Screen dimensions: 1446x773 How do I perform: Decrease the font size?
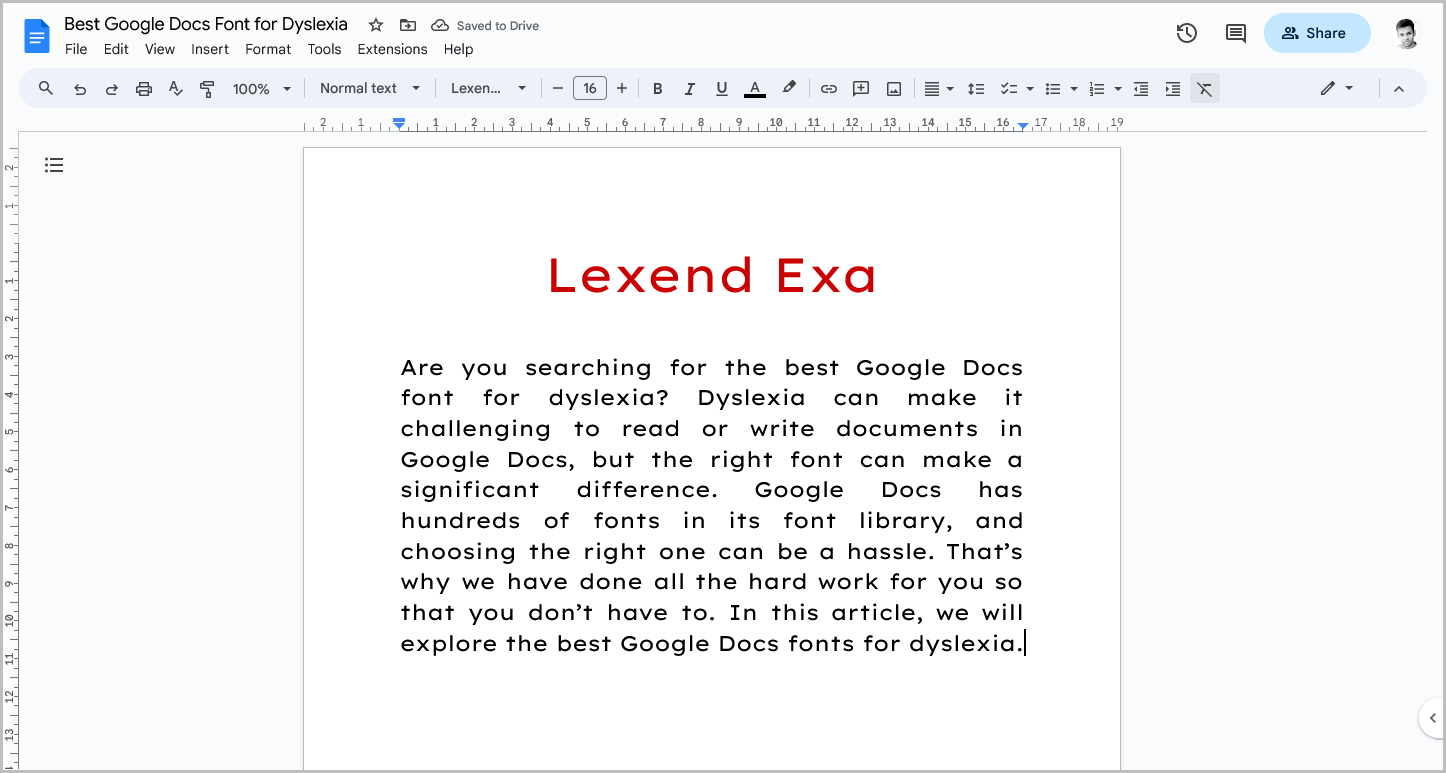click(x=558, y=88)
